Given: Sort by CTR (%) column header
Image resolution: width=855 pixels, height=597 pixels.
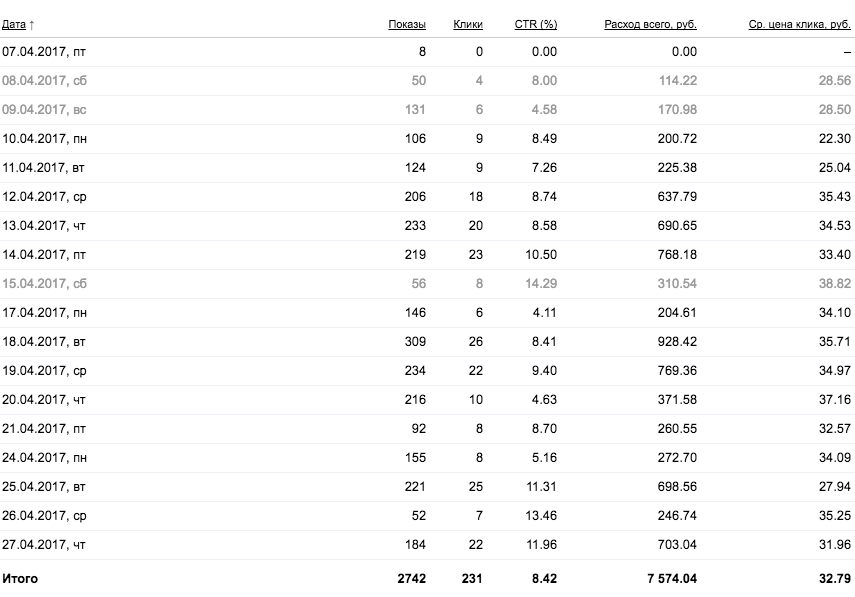Looking at the screenshot, I should tap(535, 25).
